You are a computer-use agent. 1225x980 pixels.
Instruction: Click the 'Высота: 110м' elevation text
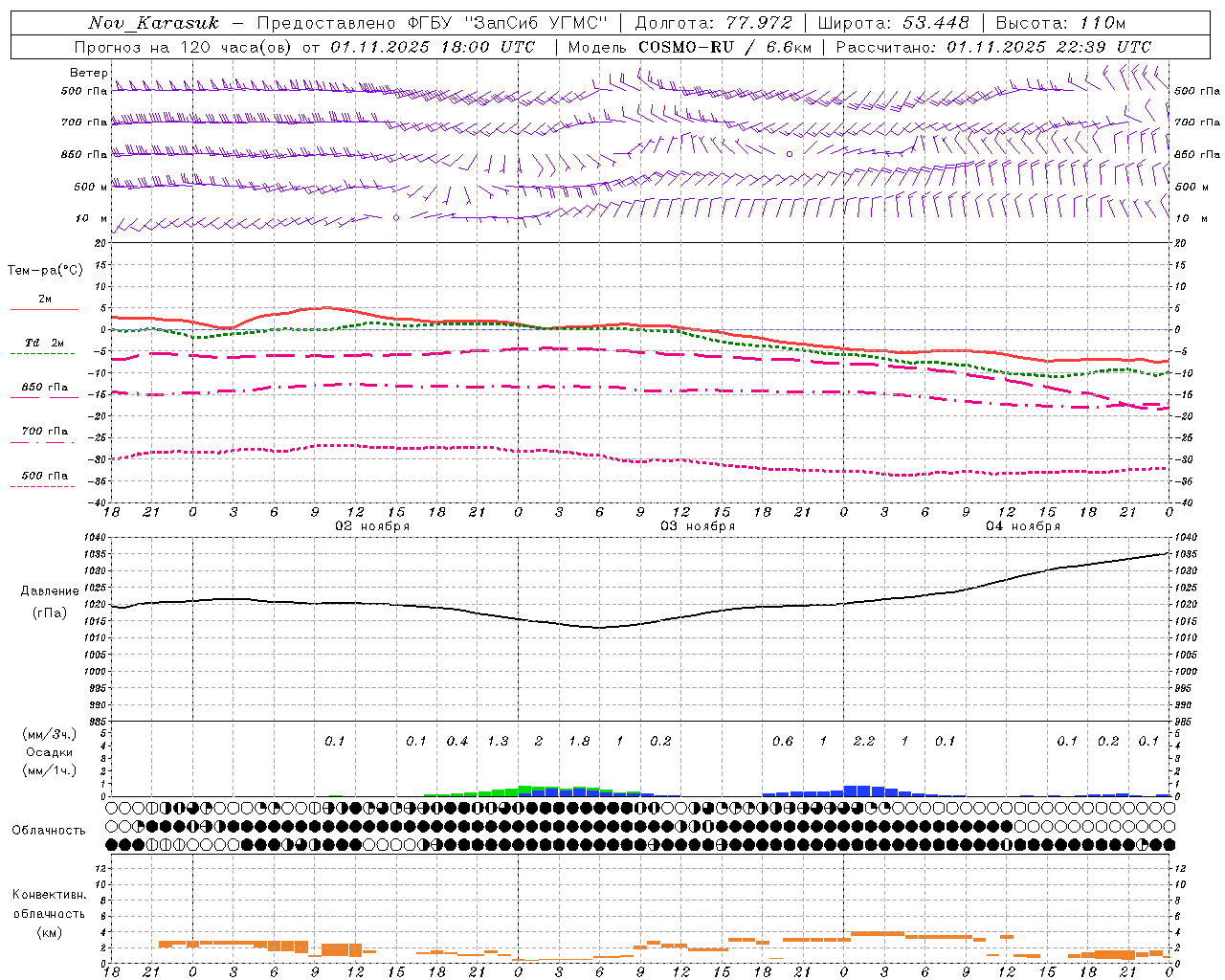tap(1060, 23)
